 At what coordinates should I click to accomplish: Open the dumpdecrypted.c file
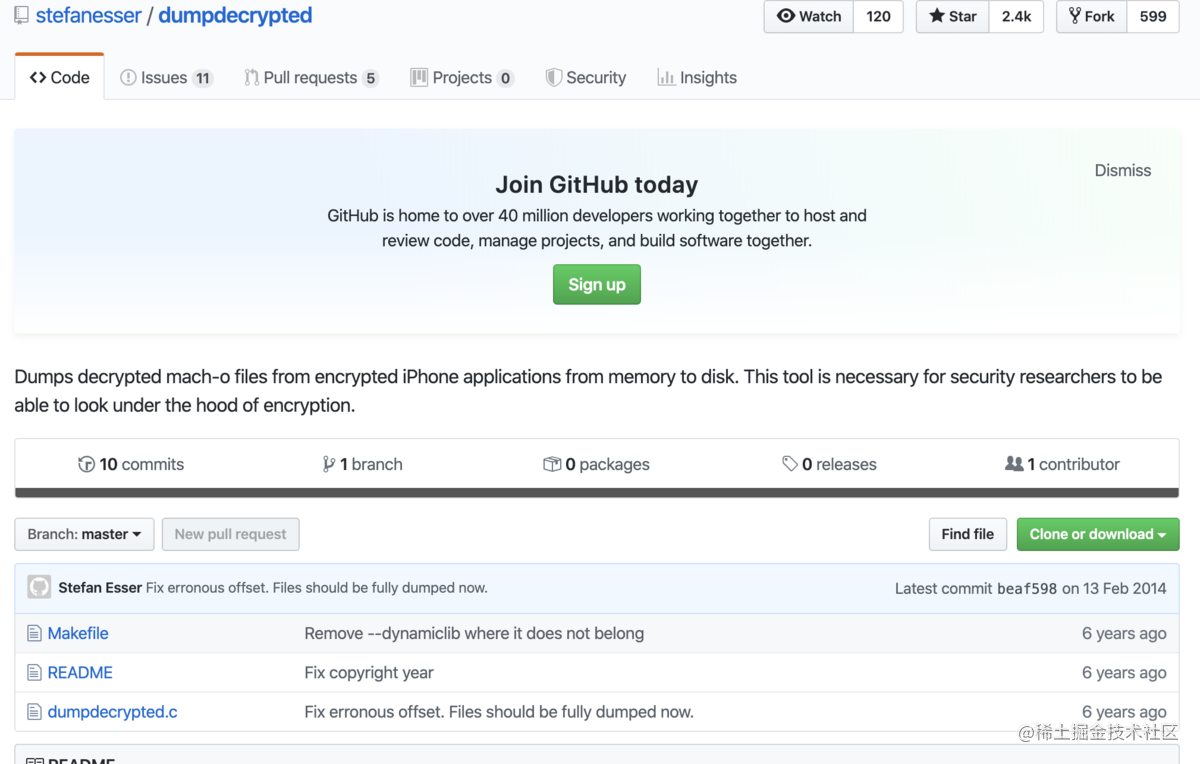pos(113,712)
